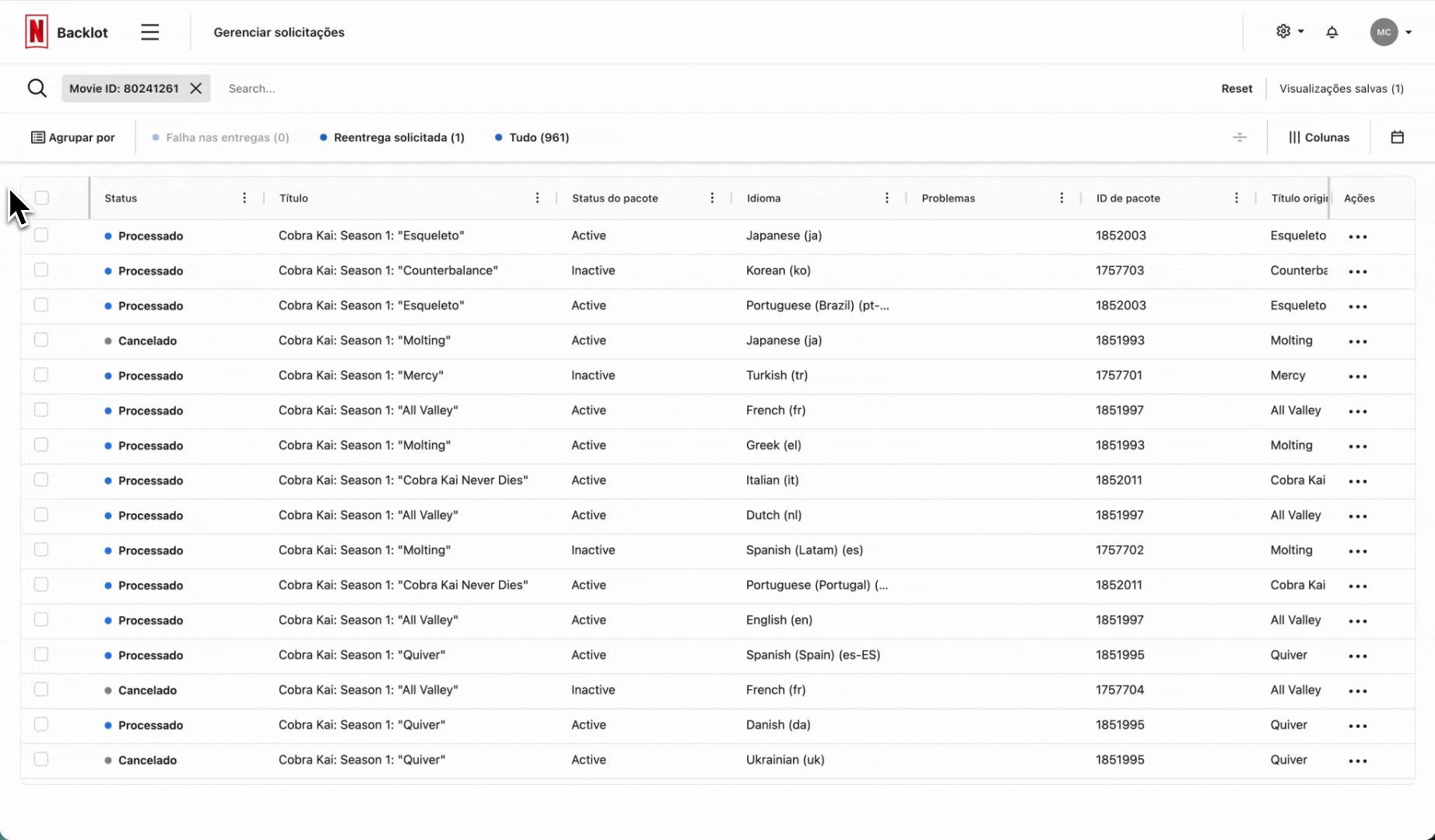Expand the settings gear dropdown
Image resolution: width=1435 pixels, height=840 pixels.
1289,32
